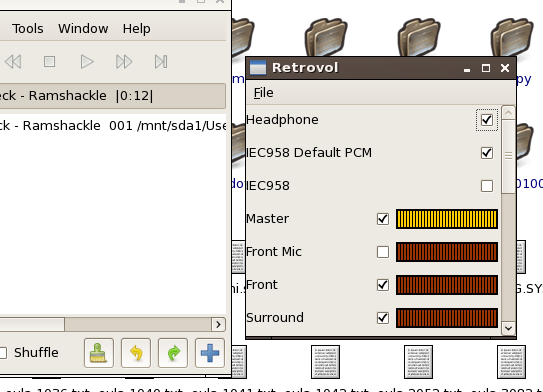Start playback with the play button
Screen dimensions: 543x392
coord(87,62)
